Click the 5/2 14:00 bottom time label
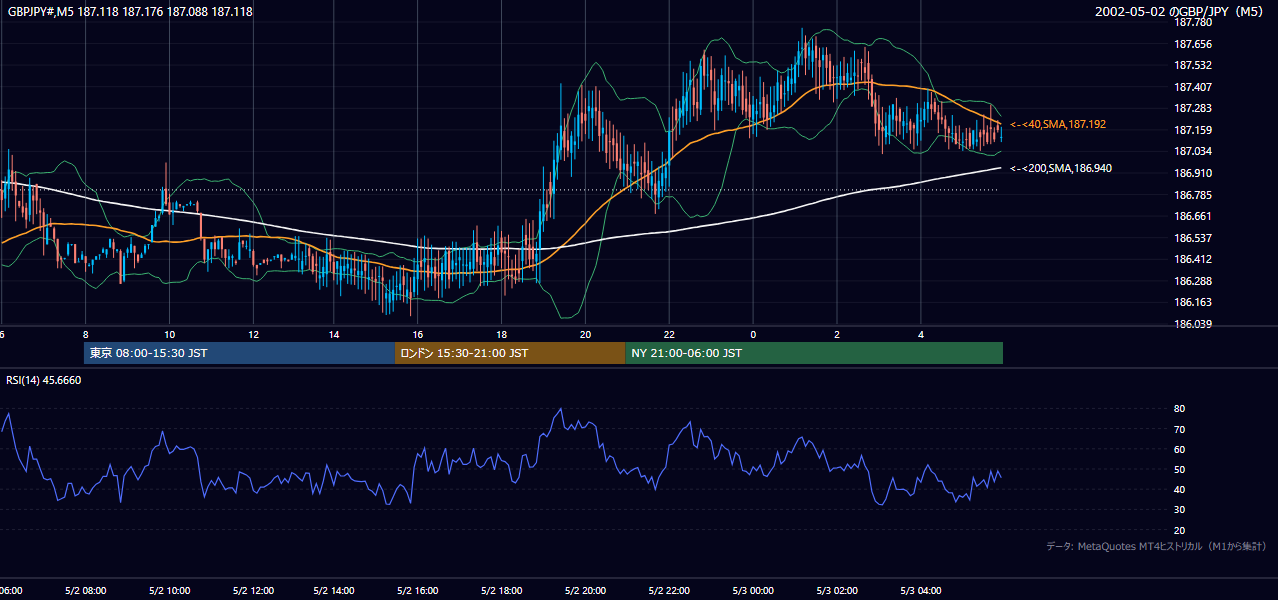The image size is (1278, 600). pyautogui.click(x=335, y=591)
